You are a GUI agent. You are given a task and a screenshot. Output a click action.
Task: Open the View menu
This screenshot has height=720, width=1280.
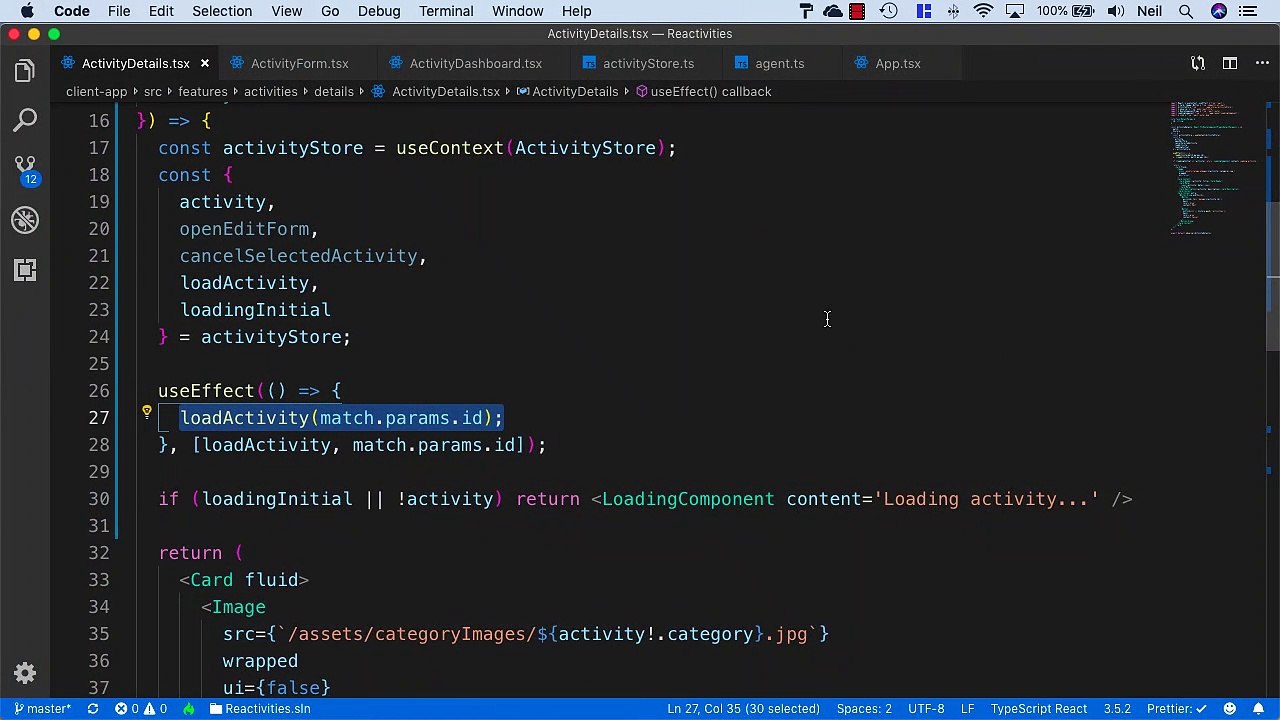pos(286,11)
